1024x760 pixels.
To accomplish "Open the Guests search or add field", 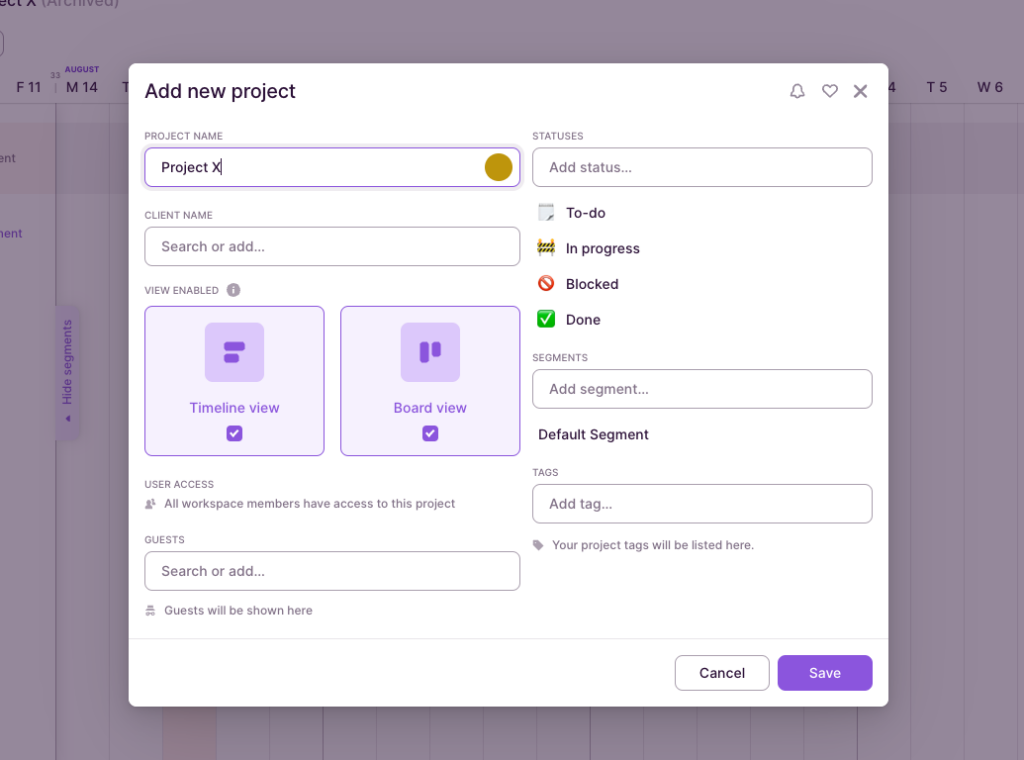I will [332, 571].
